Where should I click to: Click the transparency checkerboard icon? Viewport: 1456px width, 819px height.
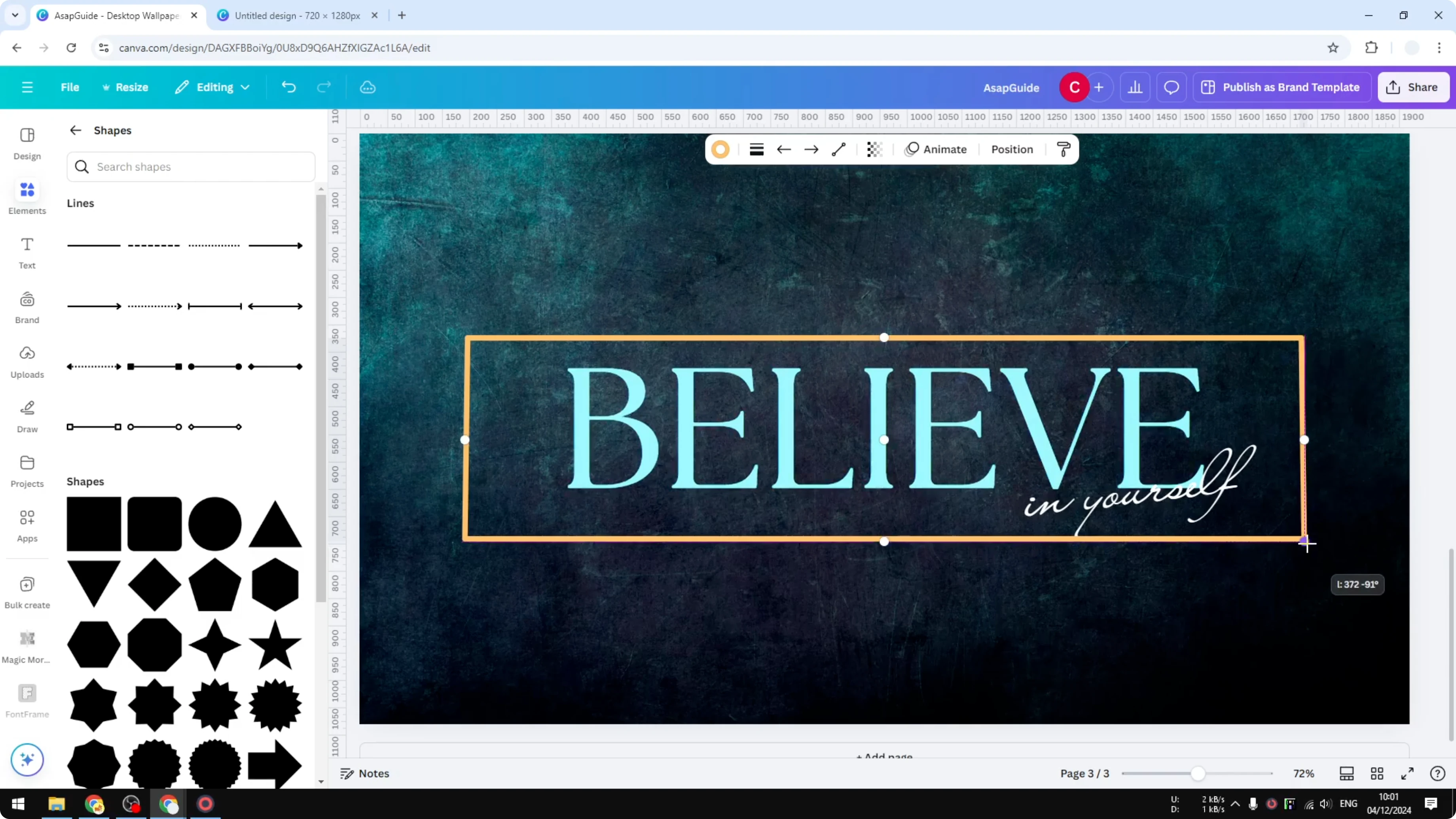tap(874, 149)
